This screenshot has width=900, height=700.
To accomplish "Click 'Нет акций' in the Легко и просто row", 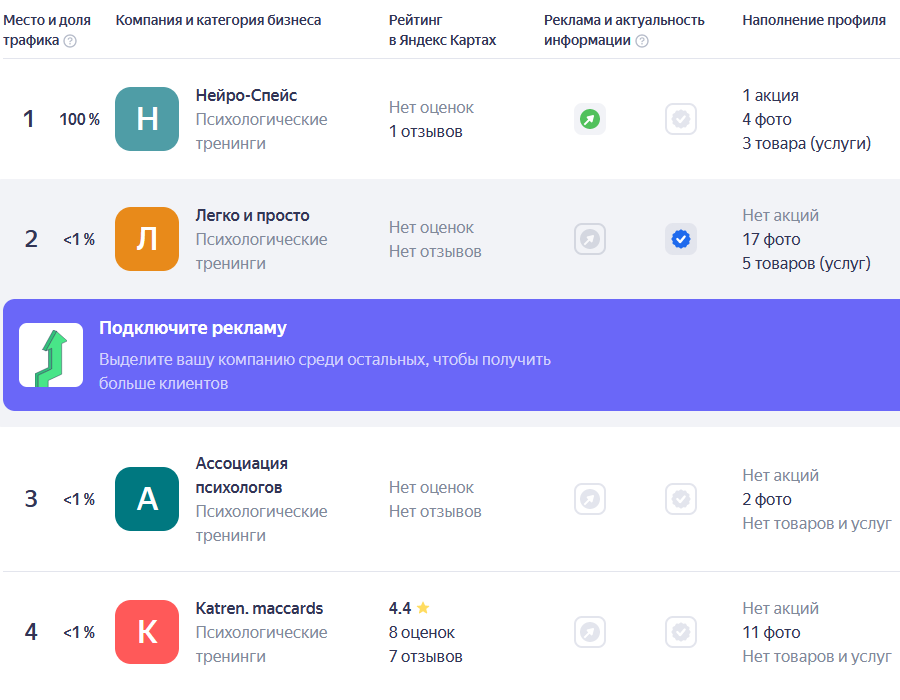I will point(781,215).
